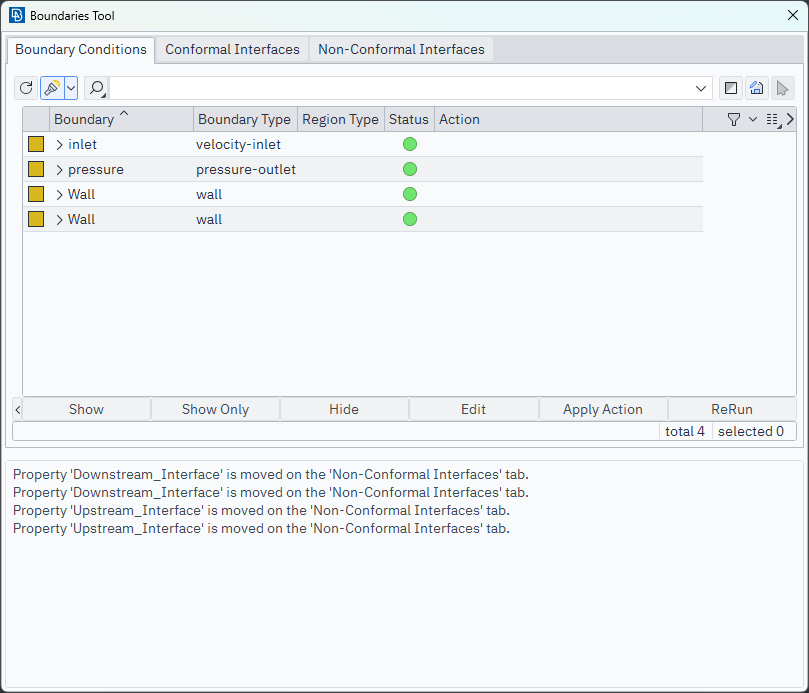The height and width of the screenshot is (693, 809).
Task: Open the Non-Conformal Interfaces tab
Action: click(x=401, y=49)
